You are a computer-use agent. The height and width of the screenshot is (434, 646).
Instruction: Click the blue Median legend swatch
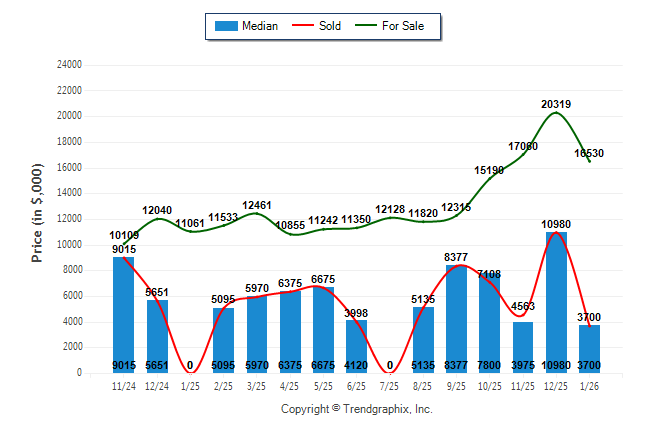tap(226, 26)
